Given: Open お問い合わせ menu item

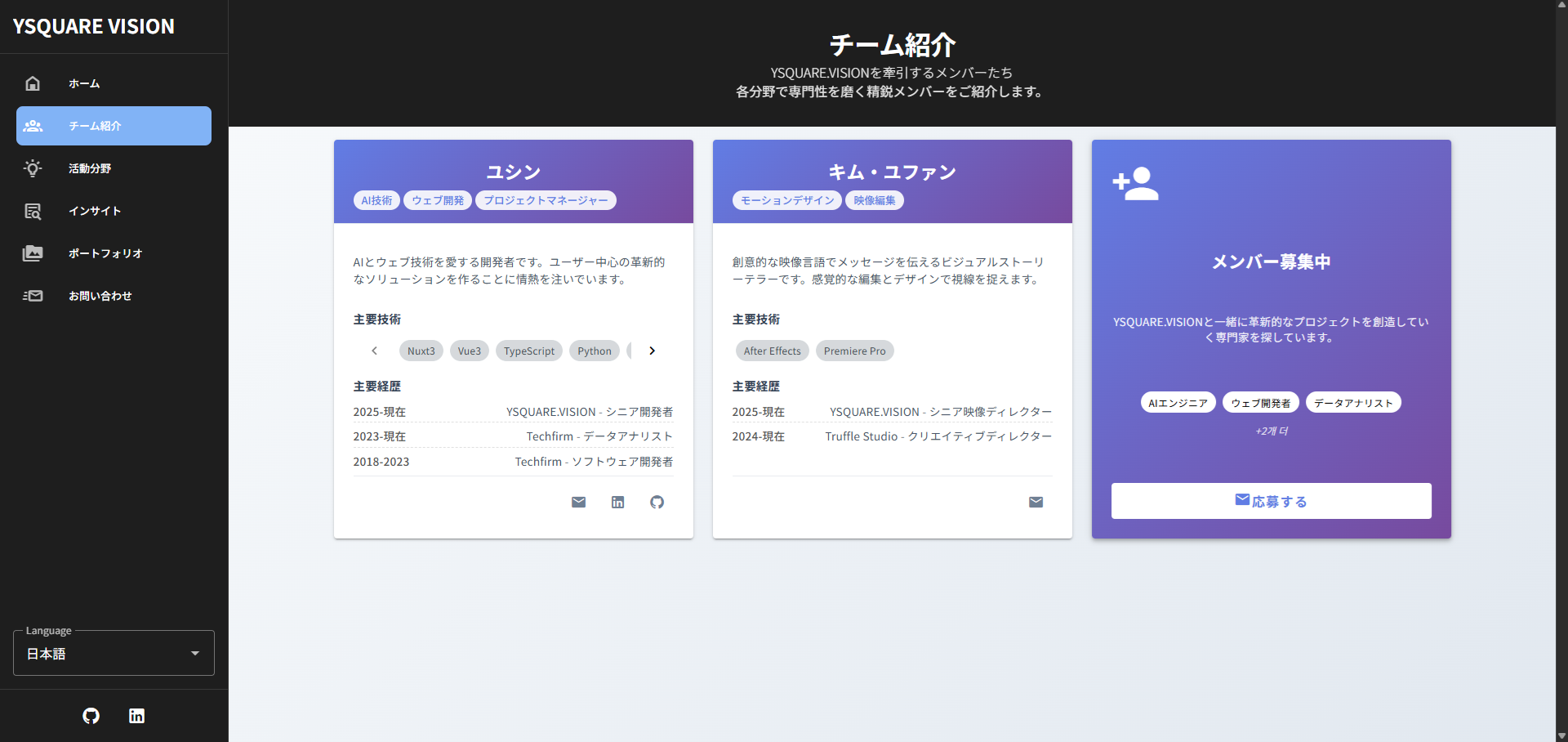Looking at the screenshot, I should click(x=114, y=296).
